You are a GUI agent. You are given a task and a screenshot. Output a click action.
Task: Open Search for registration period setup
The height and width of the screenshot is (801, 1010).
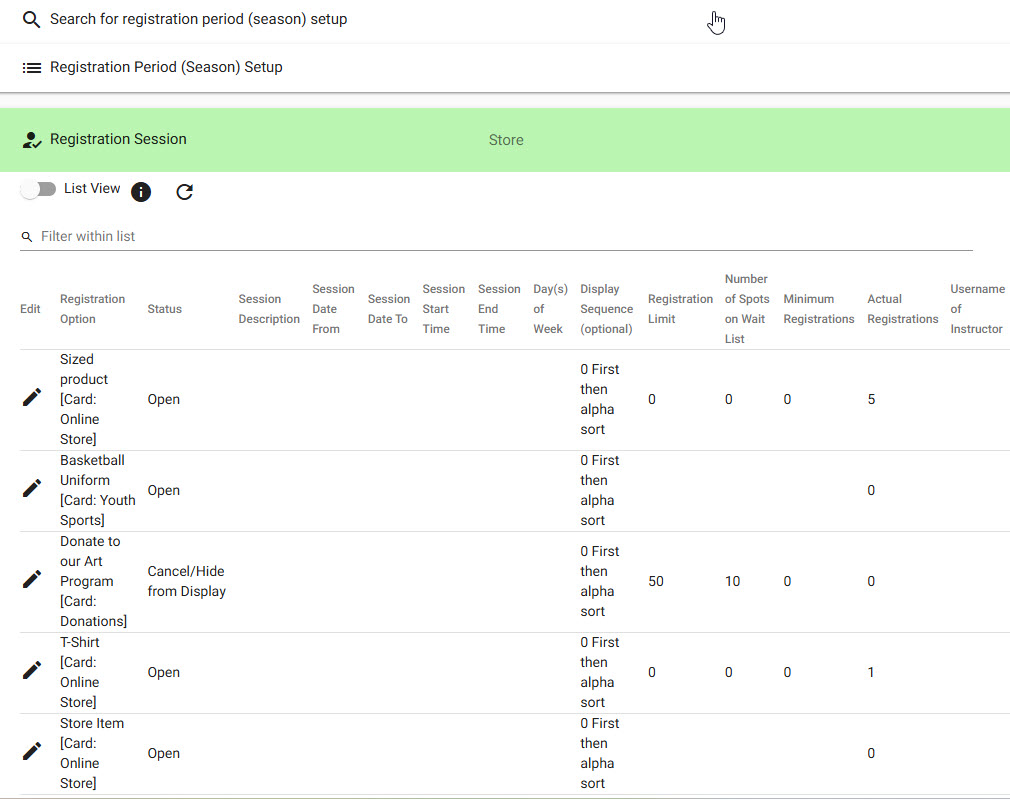(198, 20)
